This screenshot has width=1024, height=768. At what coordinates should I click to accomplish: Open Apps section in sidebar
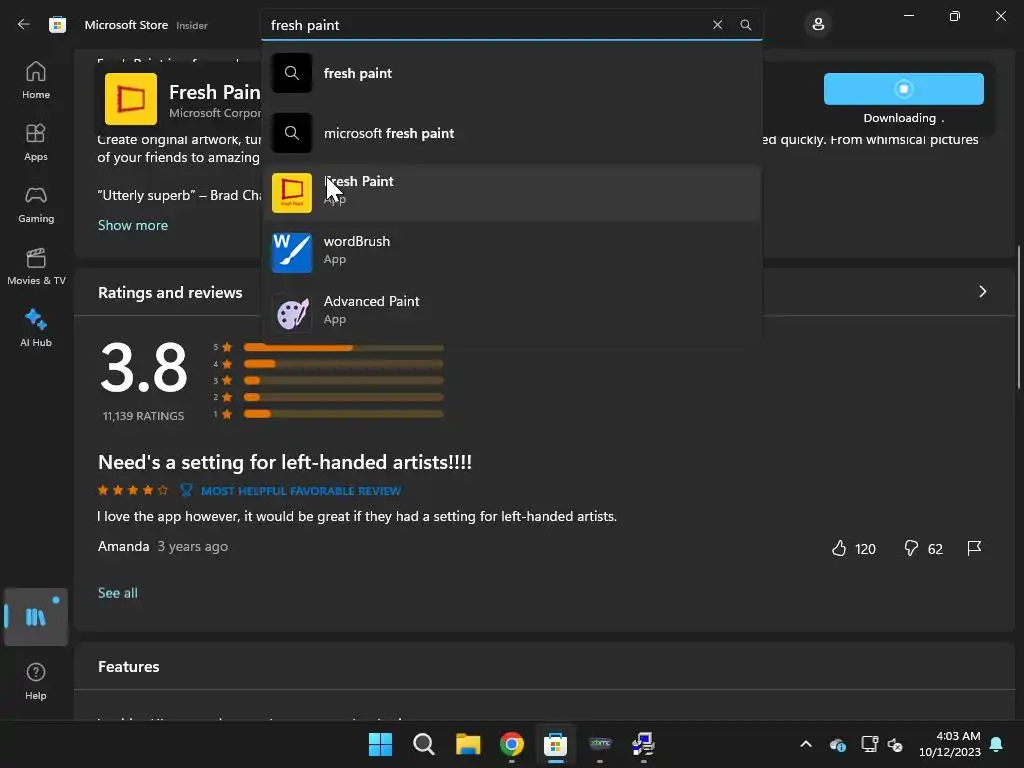tap(36, 142)
